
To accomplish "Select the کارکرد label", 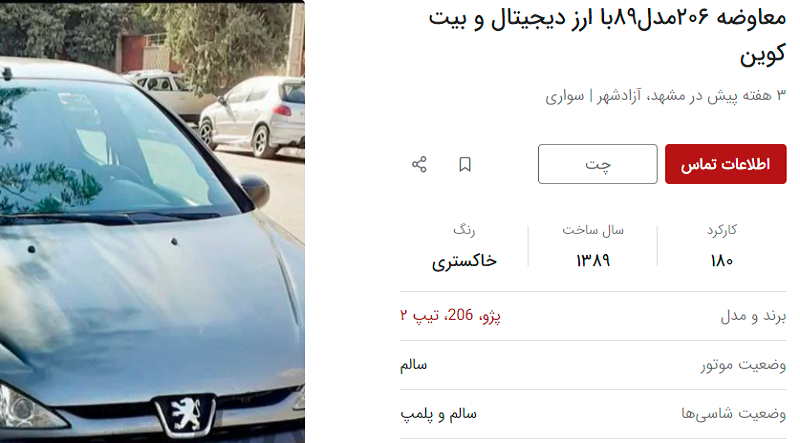I will [x=721, y=230].
